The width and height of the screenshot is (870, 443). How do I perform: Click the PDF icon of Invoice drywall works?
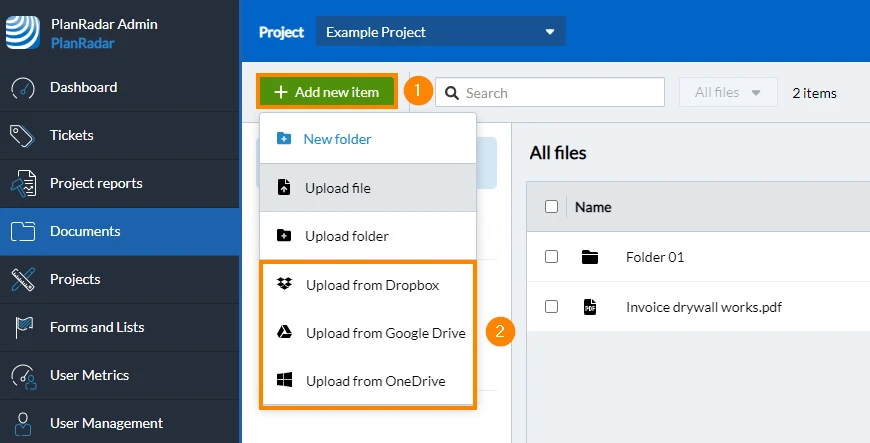[x=590, y=306]
